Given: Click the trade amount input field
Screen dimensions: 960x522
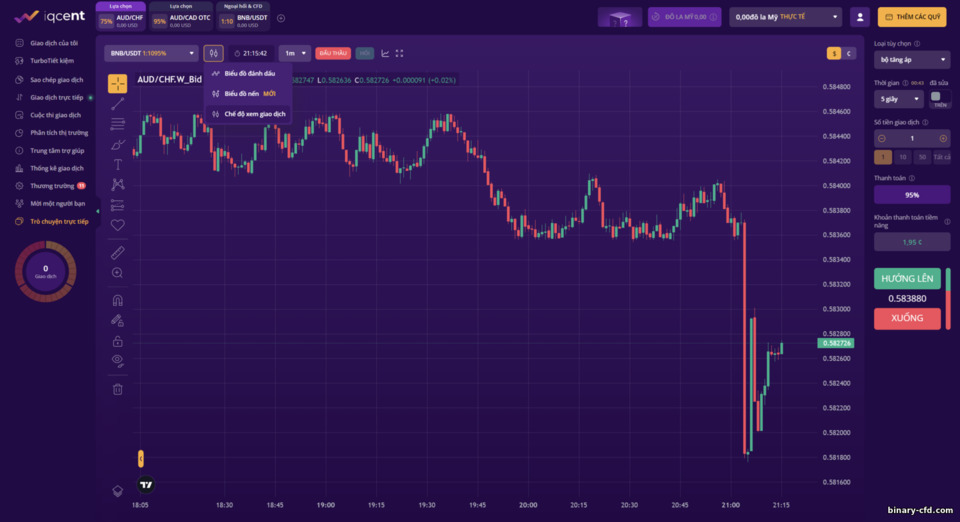Looking at the screenshot, I should (912, 138).
